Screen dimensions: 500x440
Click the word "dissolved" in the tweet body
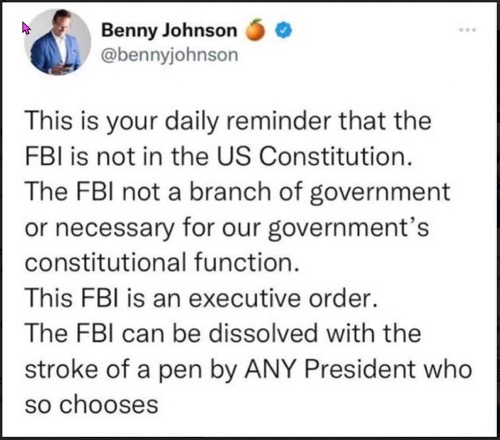[x=263, y=333]
